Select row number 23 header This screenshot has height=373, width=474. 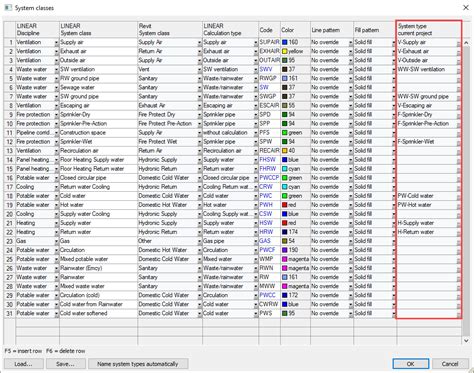[x=10, y=241]
